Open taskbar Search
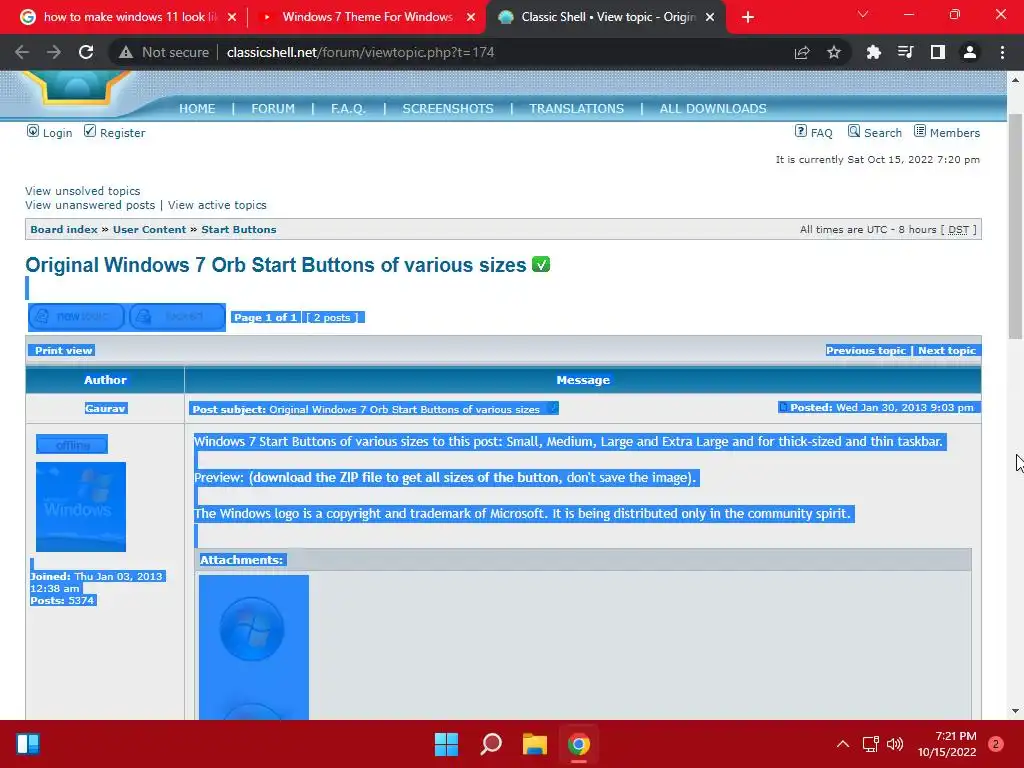The height and width of the screenshot is (768, 1024). (491, 744)
